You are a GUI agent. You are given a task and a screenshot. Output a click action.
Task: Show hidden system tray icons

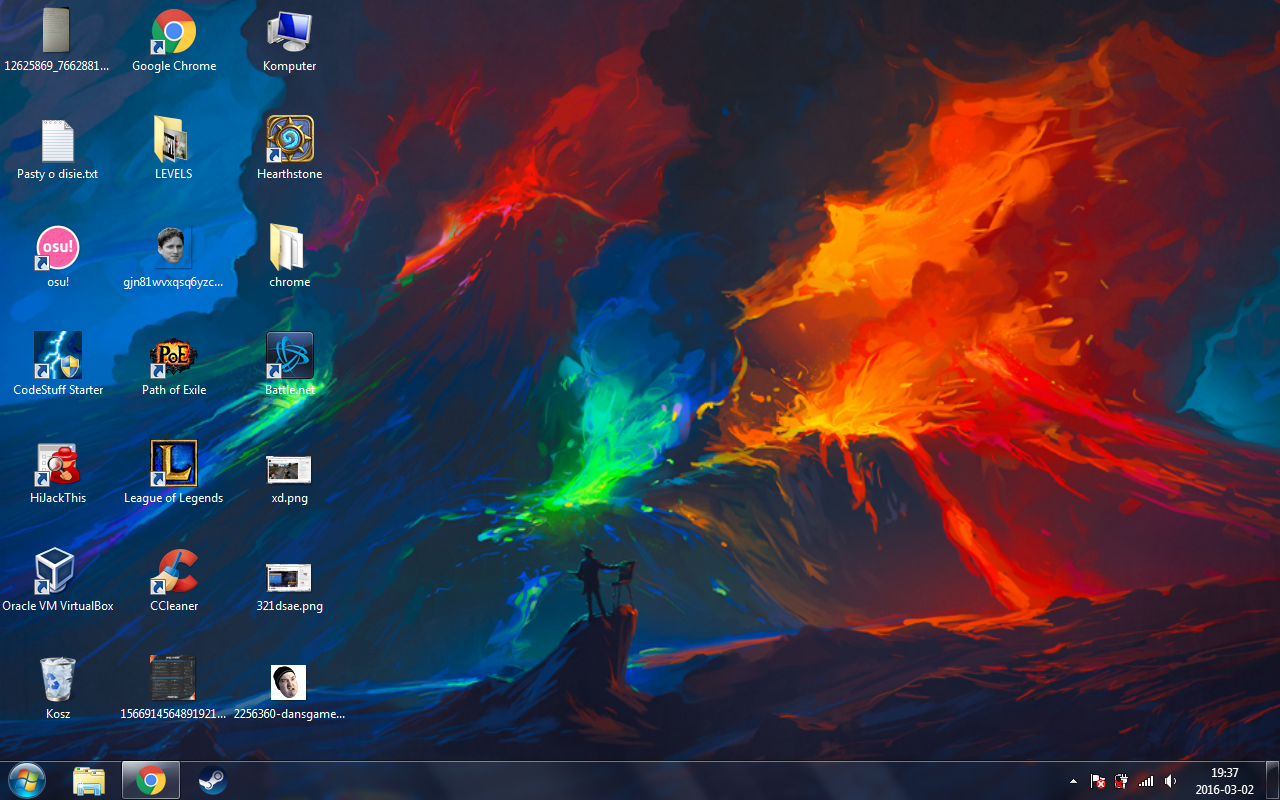[x=1074, y=781]
